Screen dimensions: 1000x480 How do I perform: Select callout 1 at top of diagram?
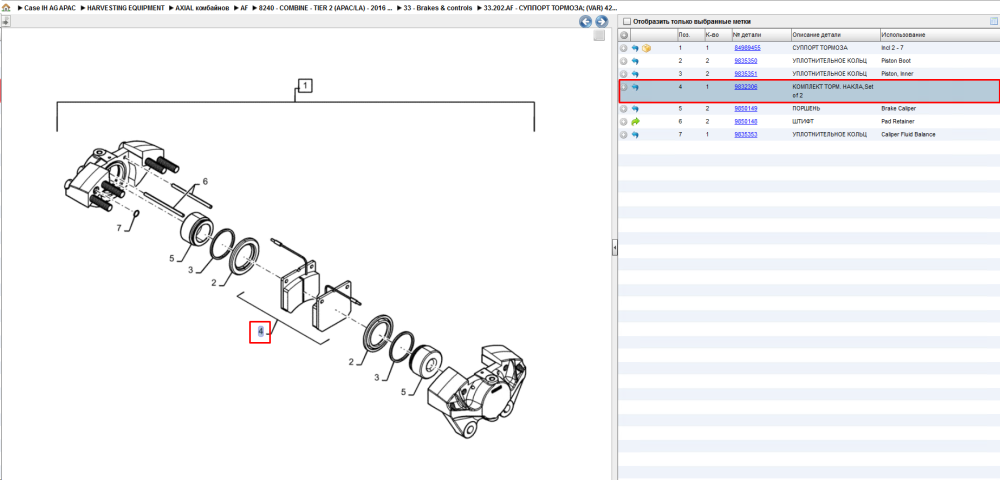tap(305, 85)
